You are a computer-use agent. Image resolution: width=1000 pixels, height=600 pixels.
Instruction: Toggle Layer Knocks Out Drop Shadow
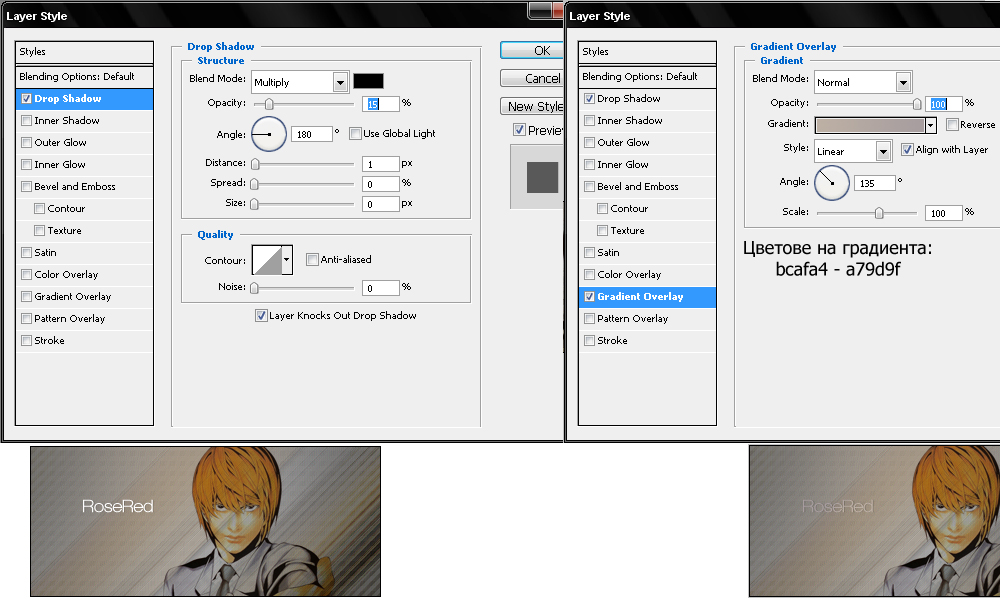coord(261,315)
